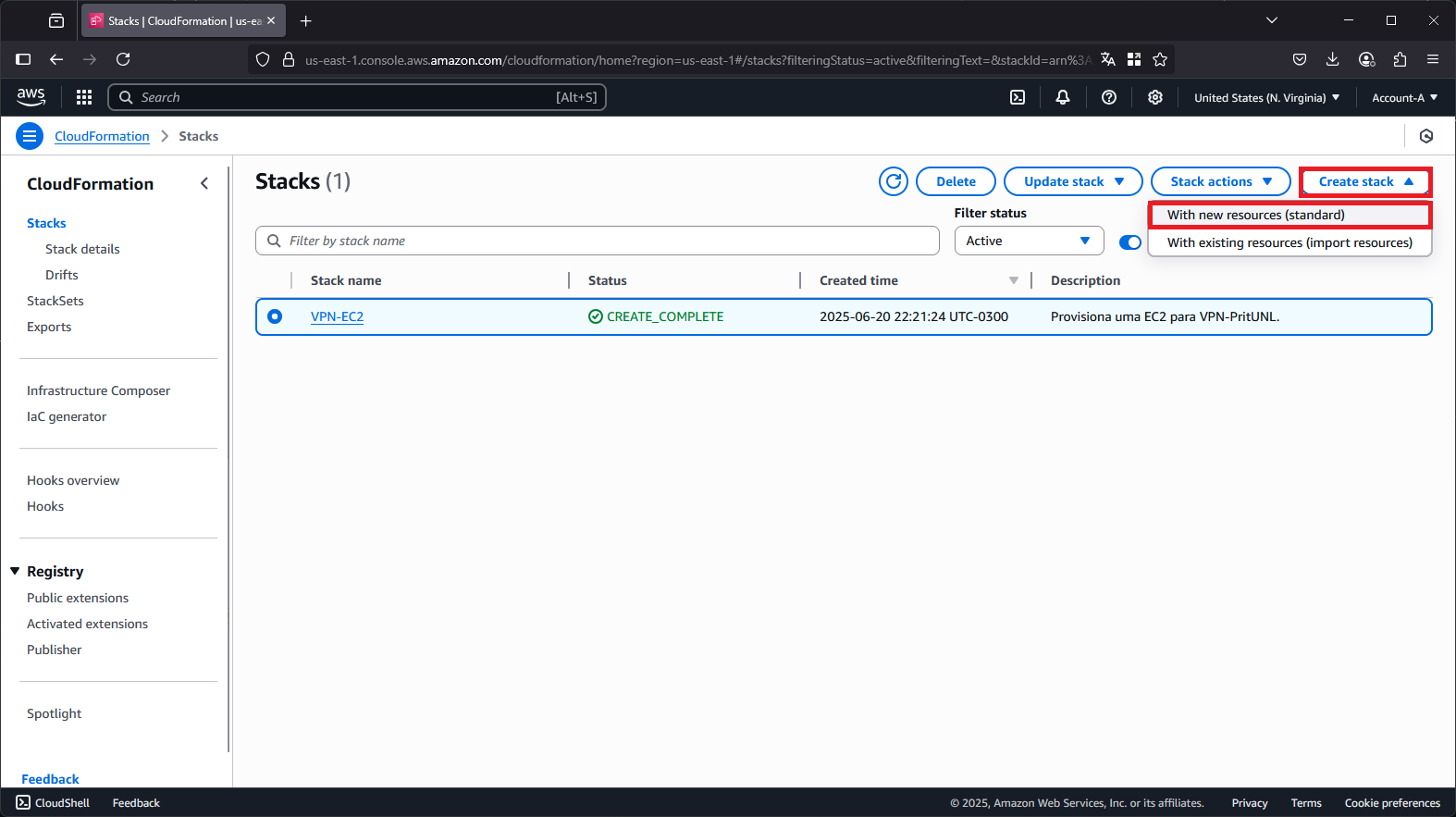Open the AWS services grid menu
Image resolution: width=1456 pixels, height=817 pixels.
84,97
